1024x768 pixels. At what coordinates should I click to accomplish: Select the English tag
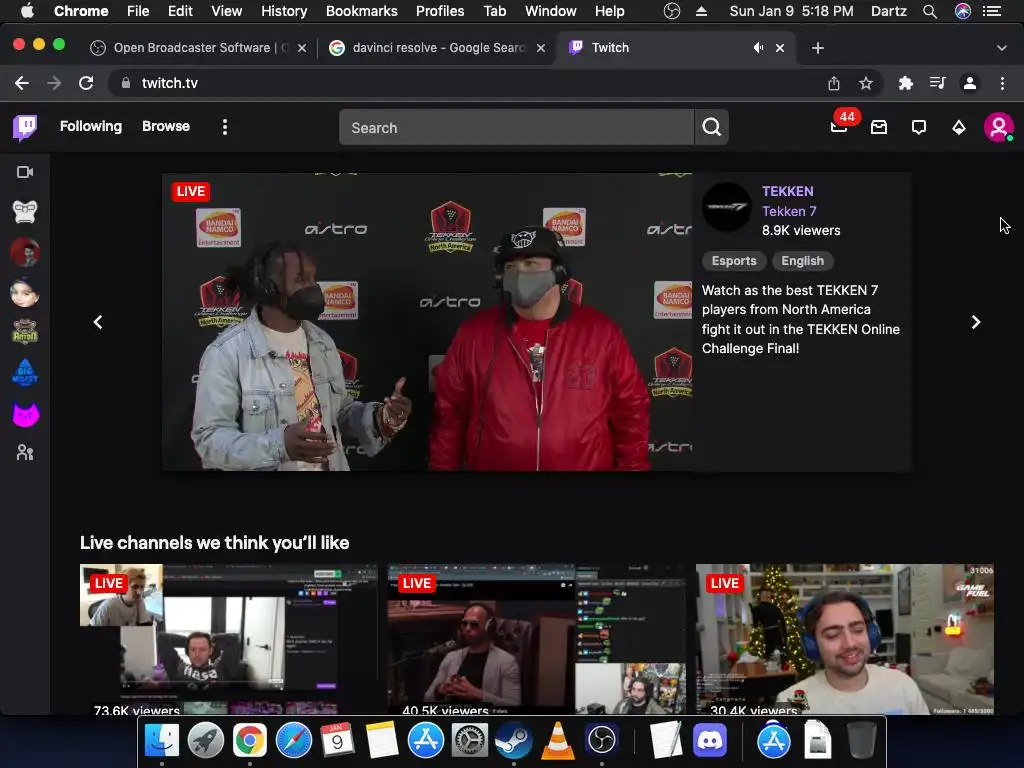click(803, 261)
